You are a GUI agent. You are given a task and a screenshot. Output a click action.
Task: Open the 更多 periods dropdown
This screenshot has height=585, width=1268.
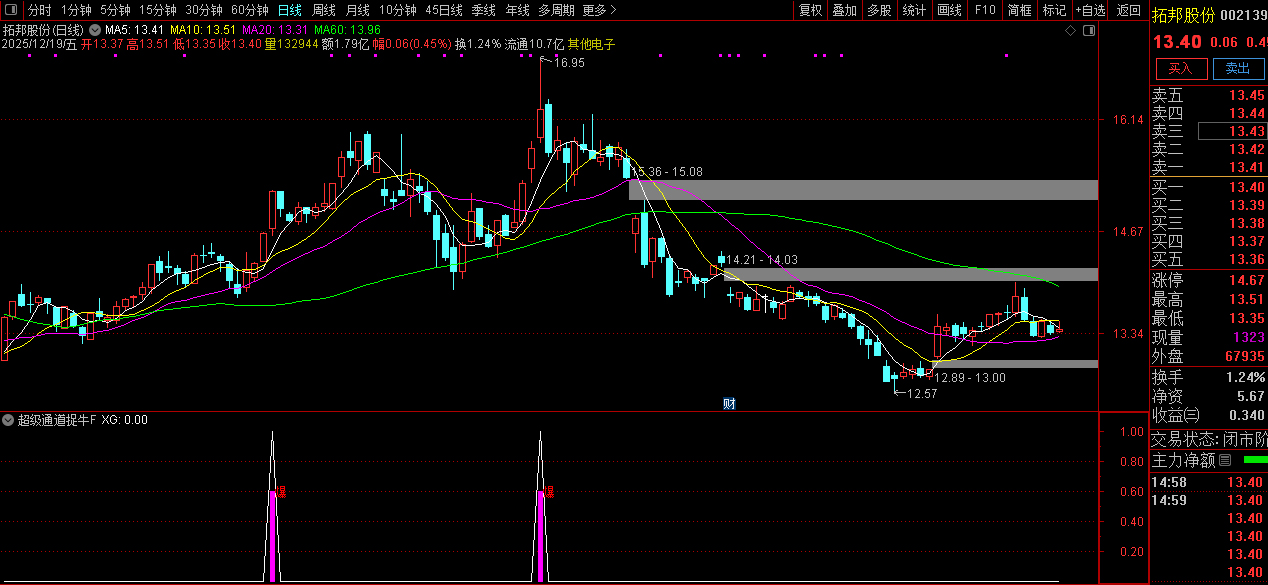click(x=599, y=10)
